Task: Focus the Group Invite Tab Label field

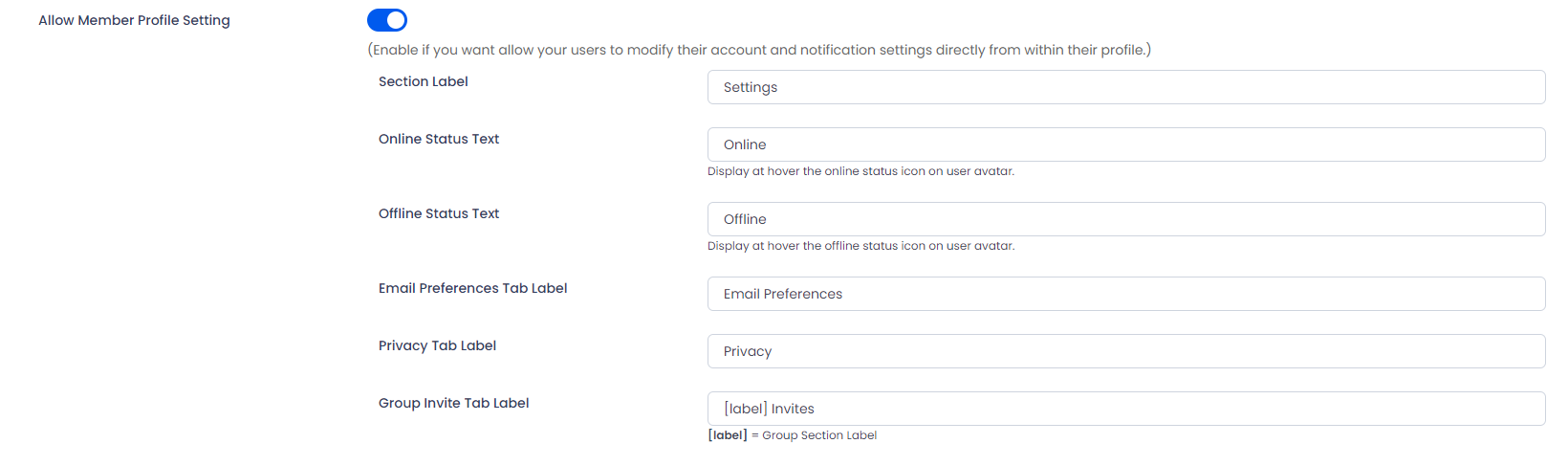Action: (1126, 409)
